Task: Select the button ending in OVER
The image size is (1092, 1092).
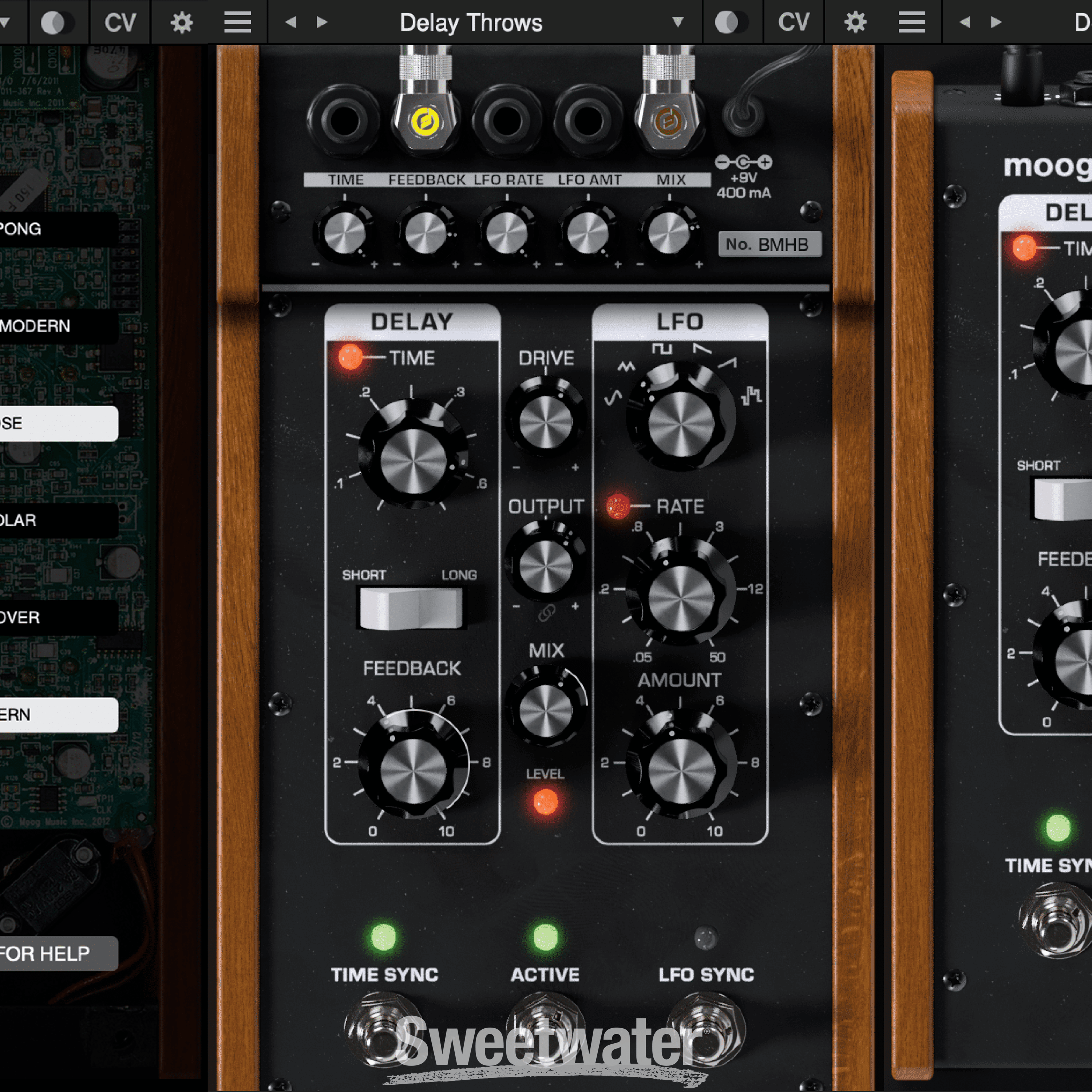Action: [59, 618]
